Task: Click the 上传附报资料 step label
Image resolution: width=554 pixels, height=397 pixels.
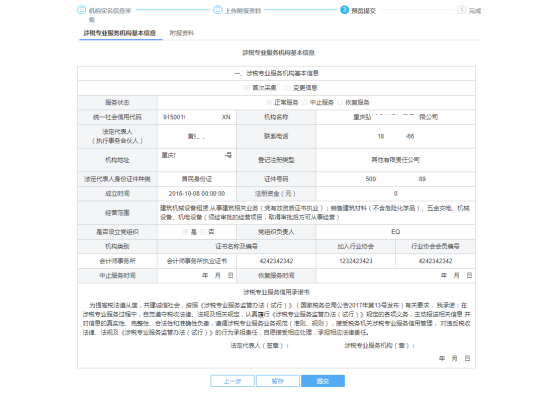Action: (x=243, y=11)
